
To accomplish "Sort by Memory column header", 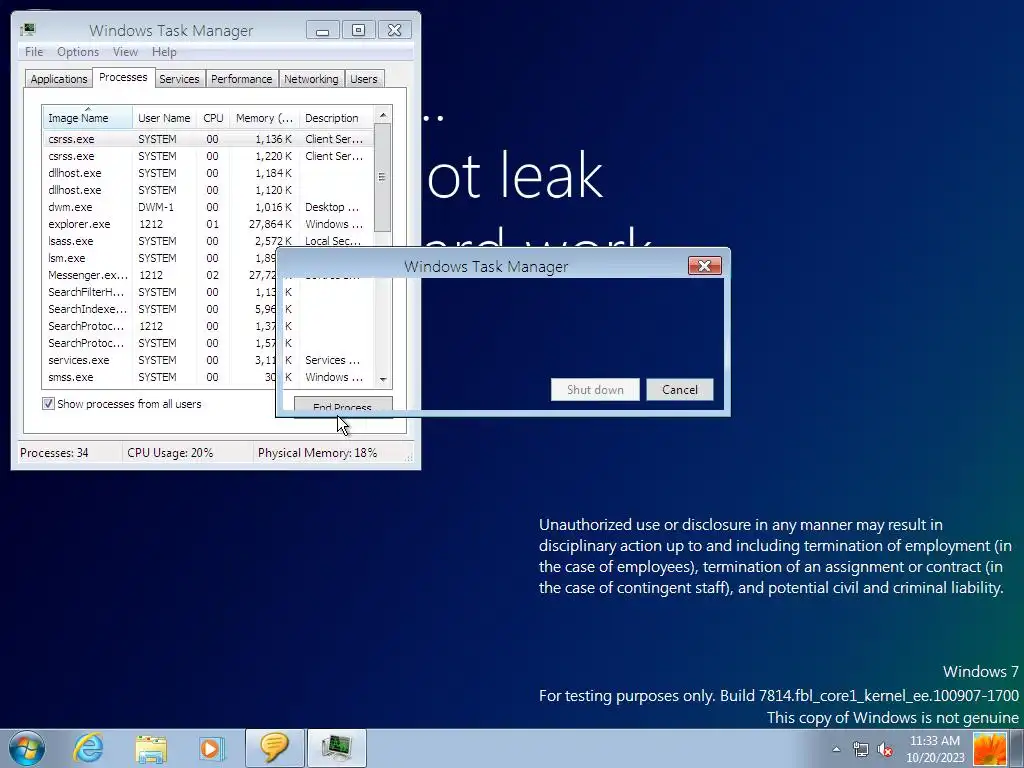I will tap(264, 118).
